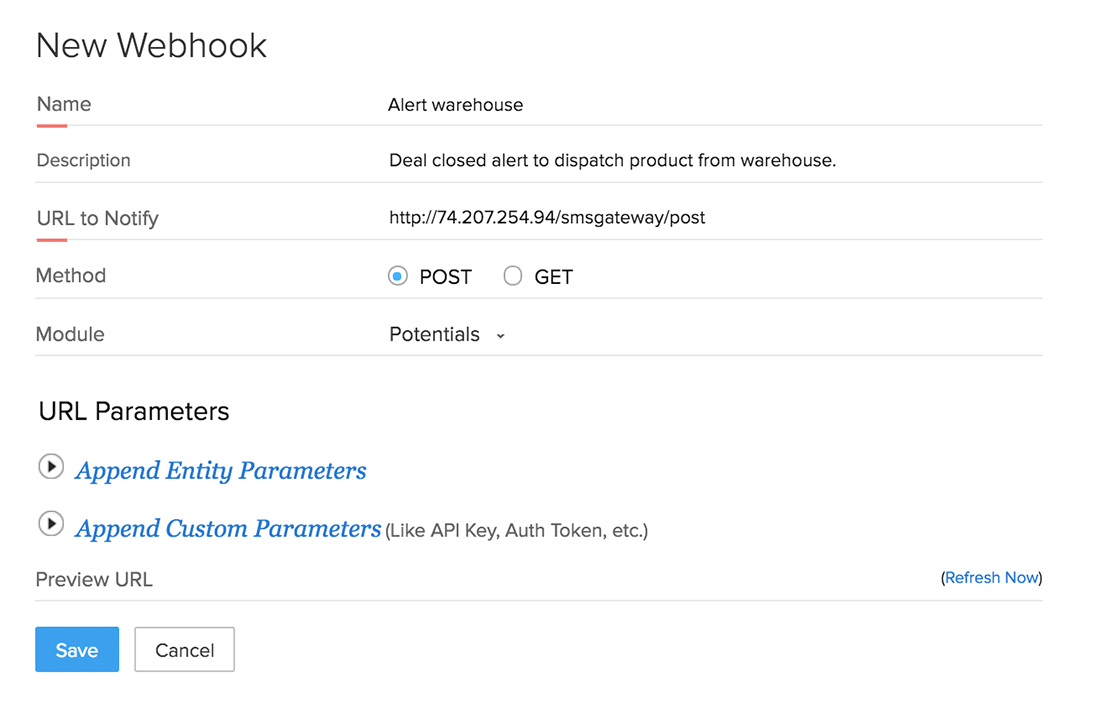Click the Module field label
Screen dimensions: 1103x709
70,335
